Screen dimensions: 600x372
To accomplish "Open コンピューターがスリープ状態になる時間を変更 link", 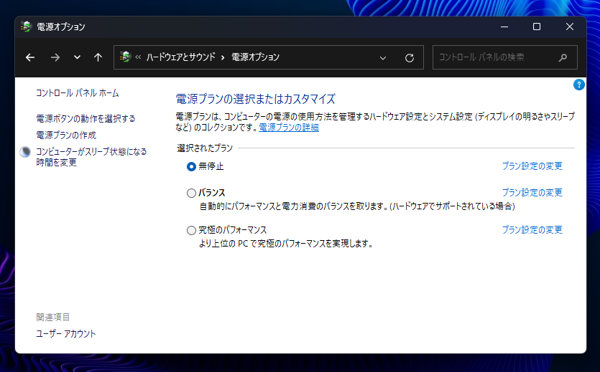I will pos(91,157).
